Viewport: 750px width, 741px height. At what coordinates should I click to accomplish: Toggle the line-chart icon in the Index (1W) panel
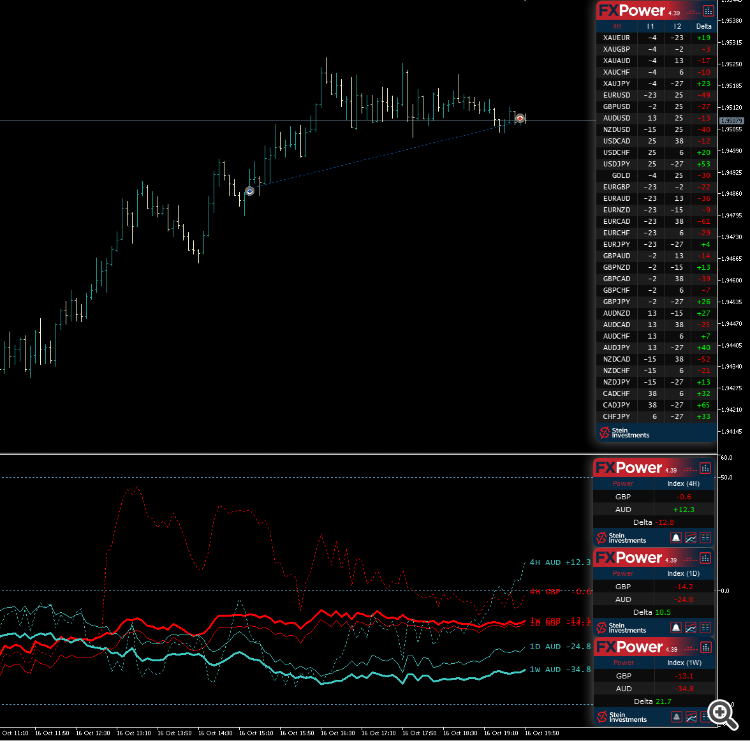point(691,717)
